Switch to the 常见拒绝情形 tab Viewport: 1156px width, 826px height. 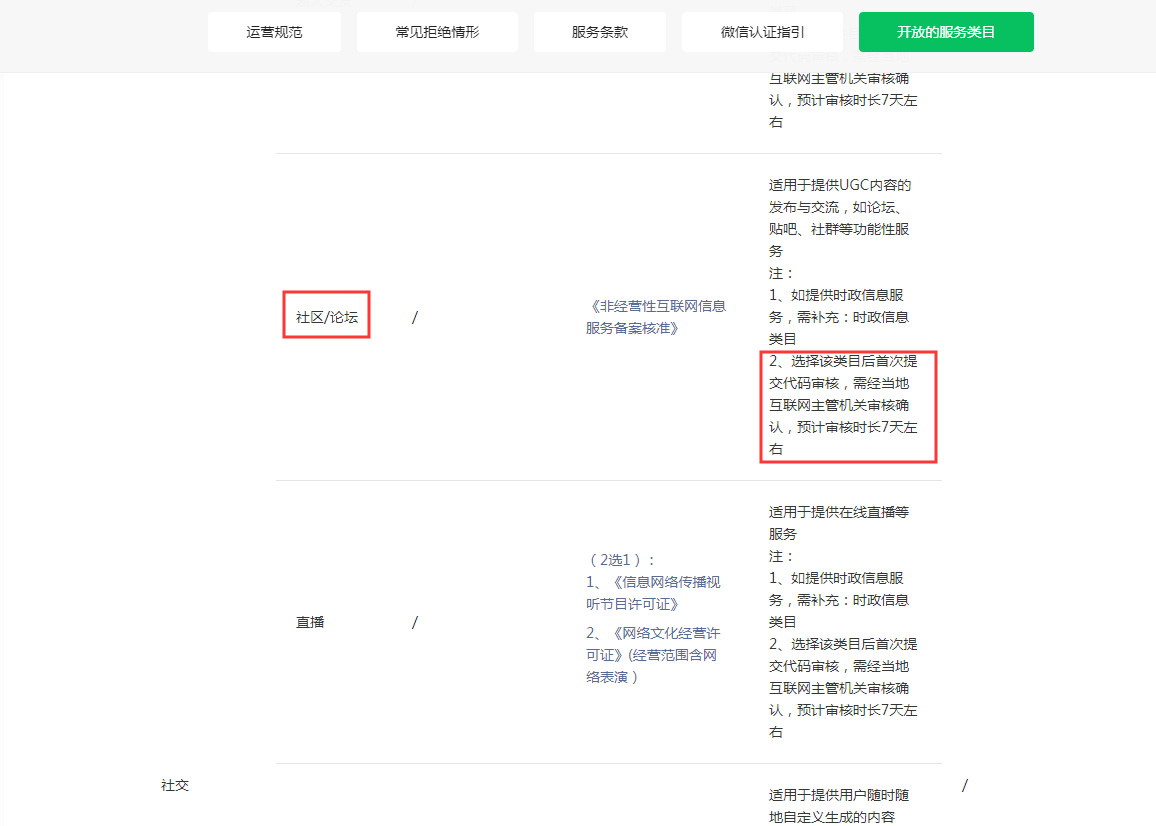[x=437, y=32]
